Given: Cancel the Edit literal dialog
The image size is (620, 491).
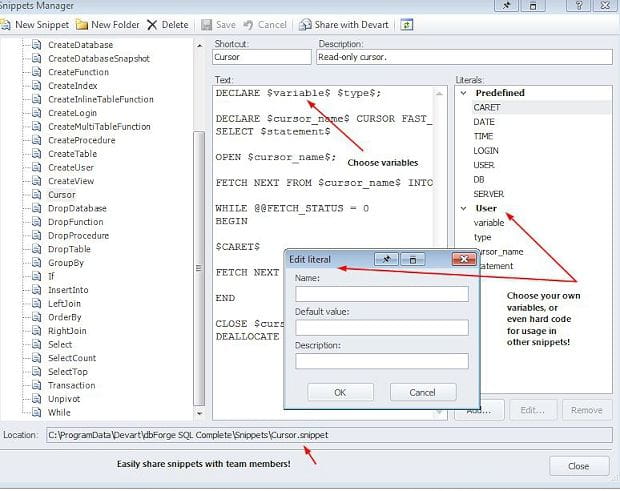Looking at the screenshot, I should 423,393.
